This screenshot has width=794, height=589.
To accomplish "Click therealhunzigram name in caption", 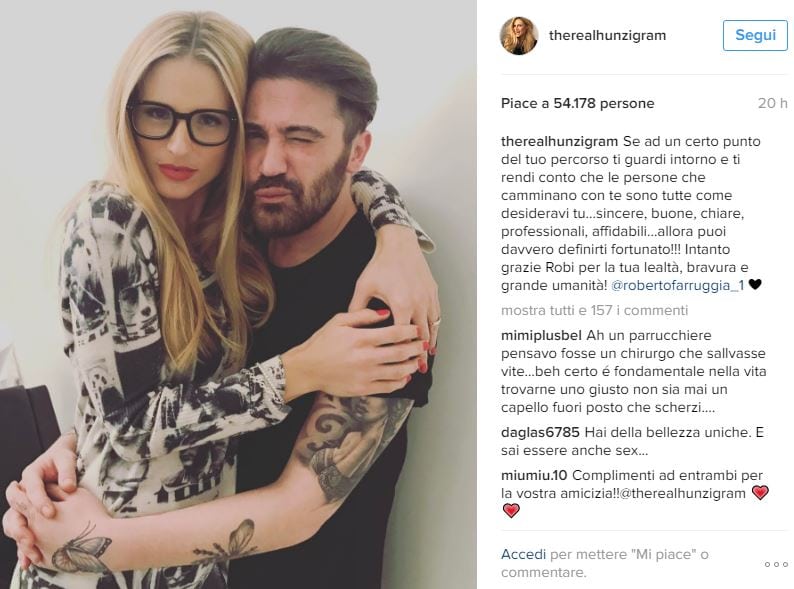I will coord(560,141).
